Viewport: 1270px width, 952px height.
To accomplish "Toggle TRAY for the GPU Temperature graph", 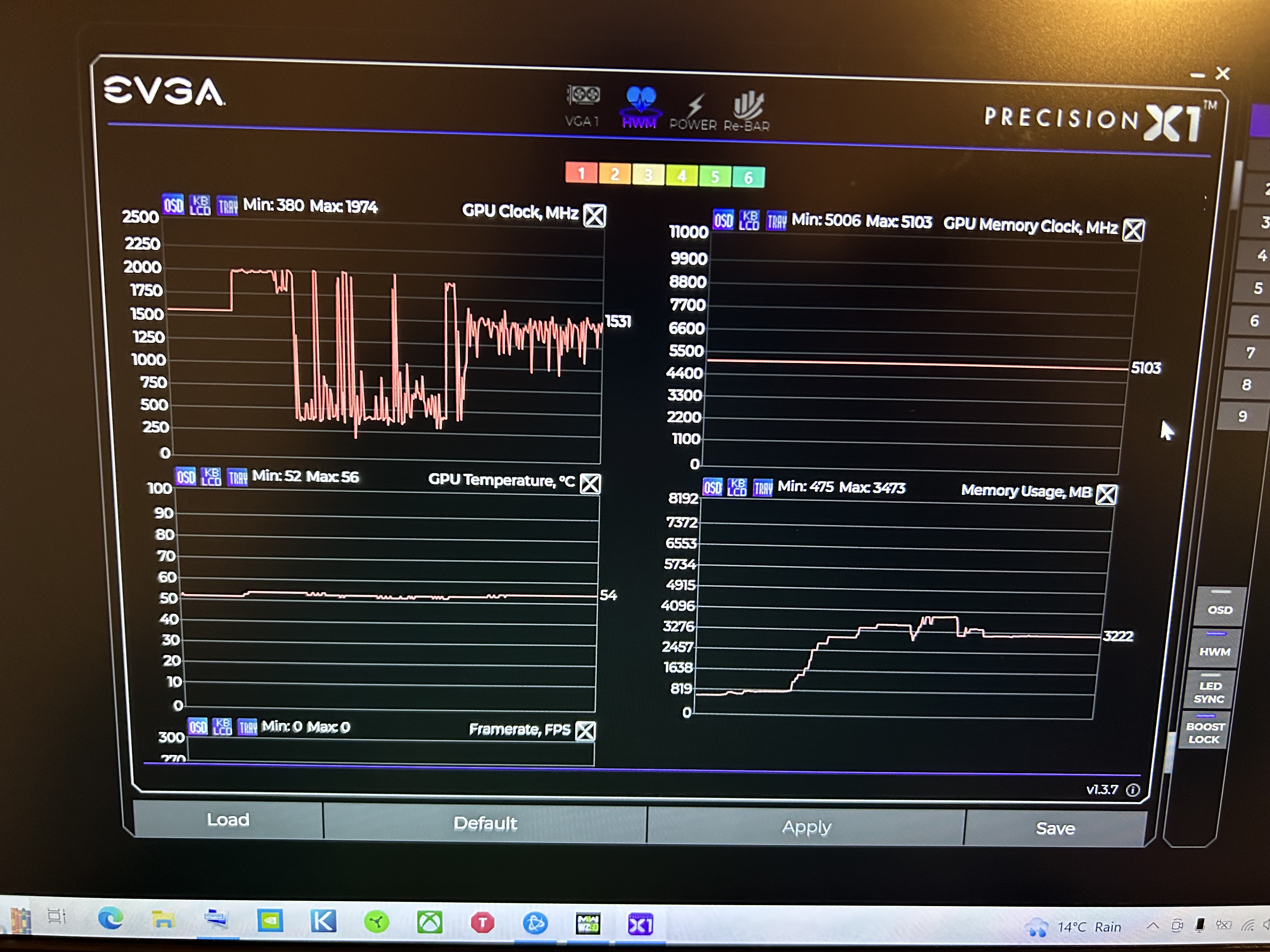I will (238, 477).
